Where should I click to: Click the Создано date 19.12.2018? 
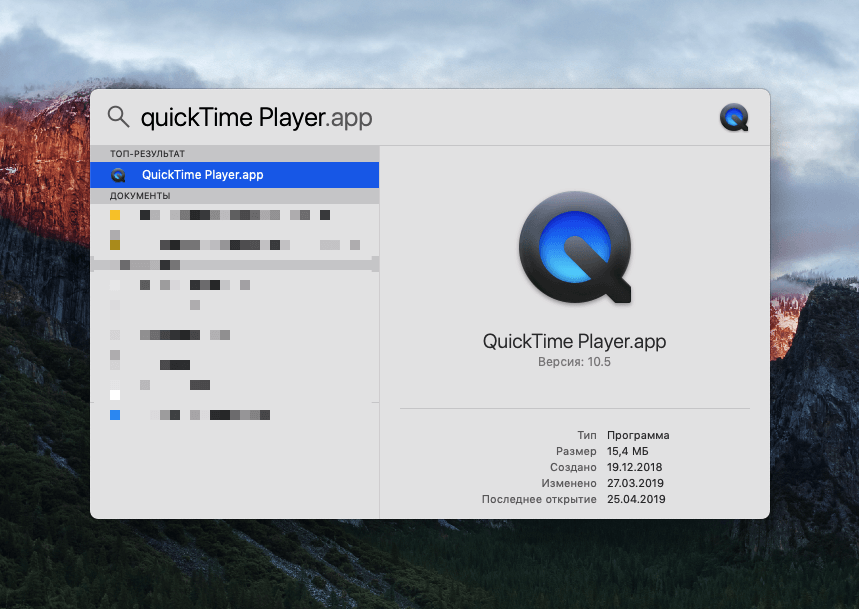click(x=634, y=467)
